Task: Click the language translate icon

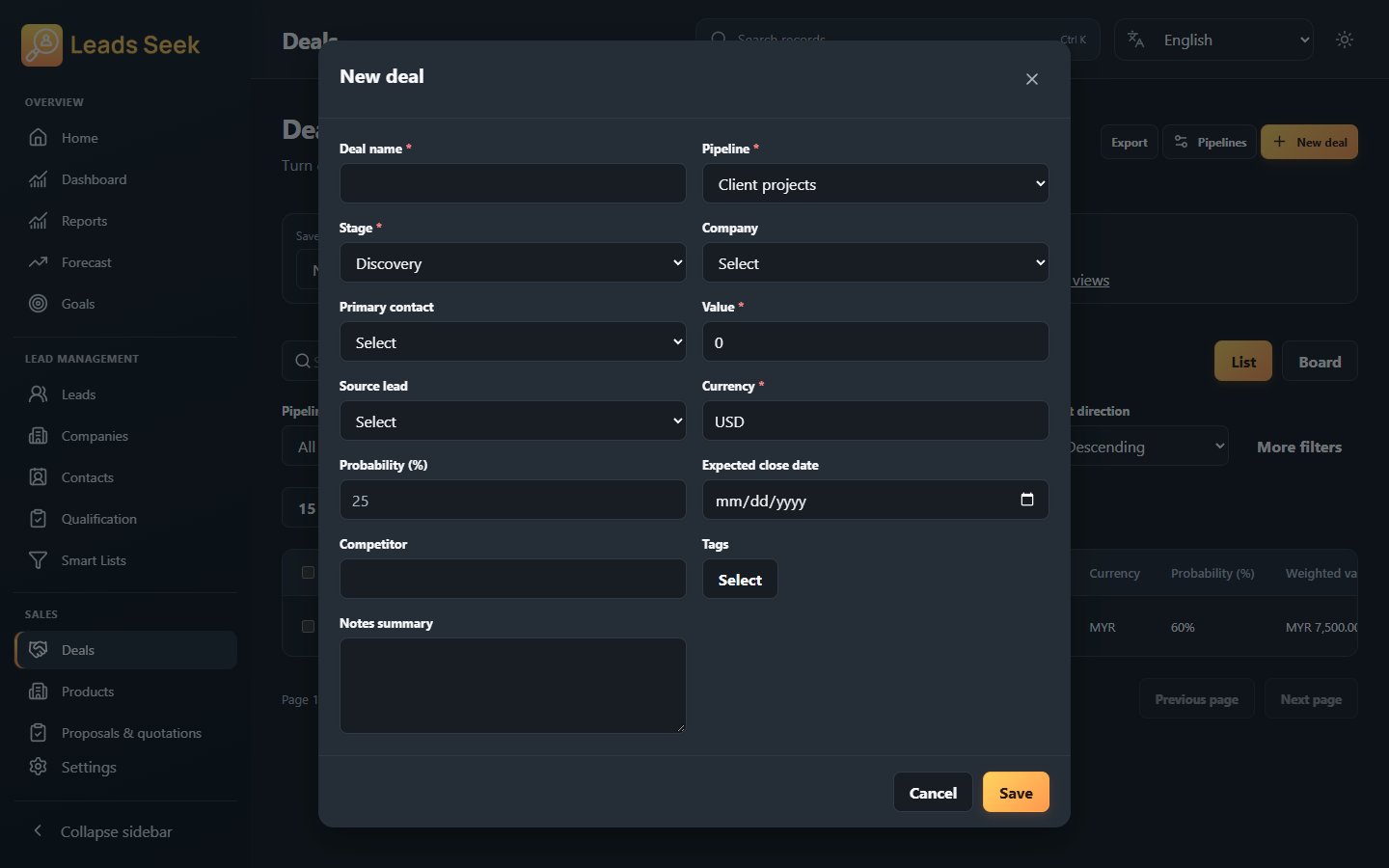Action: tap(1136, 40)
